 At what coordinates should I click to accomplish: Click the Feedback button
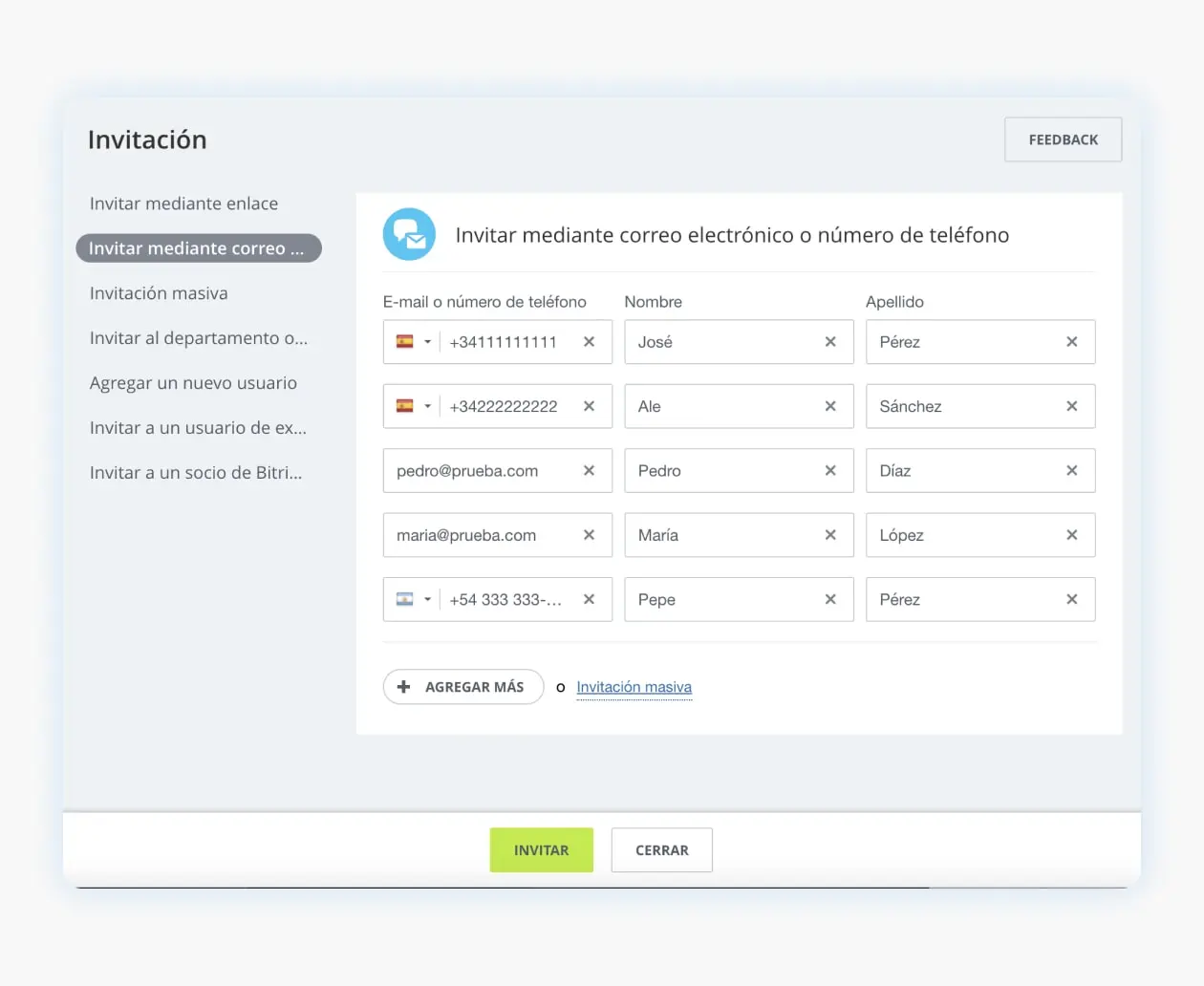(1063, 139)
